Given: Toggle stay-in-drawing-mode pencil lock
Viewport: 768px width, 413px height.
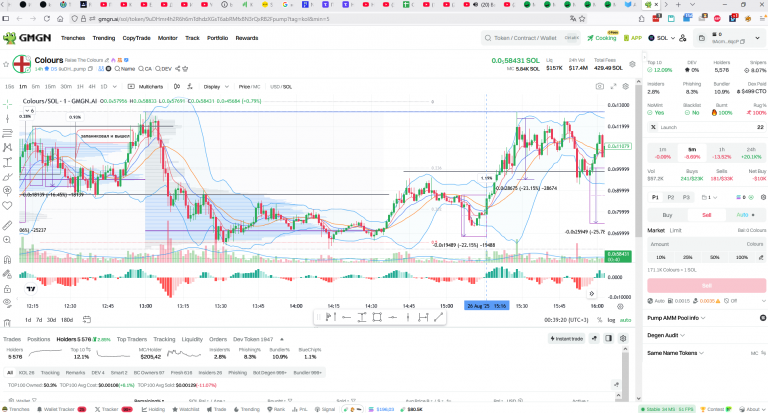Looking at the screenshot, I should (7, 274).
